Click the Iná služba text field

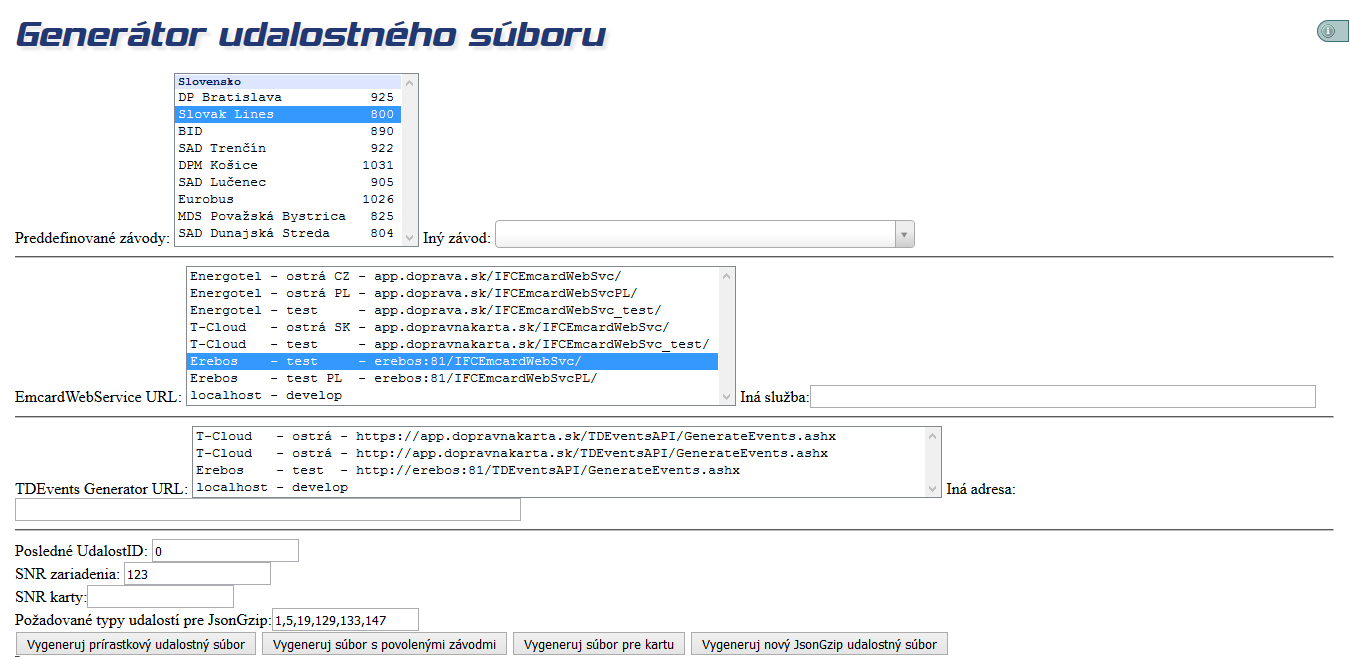pos(1062,397)
